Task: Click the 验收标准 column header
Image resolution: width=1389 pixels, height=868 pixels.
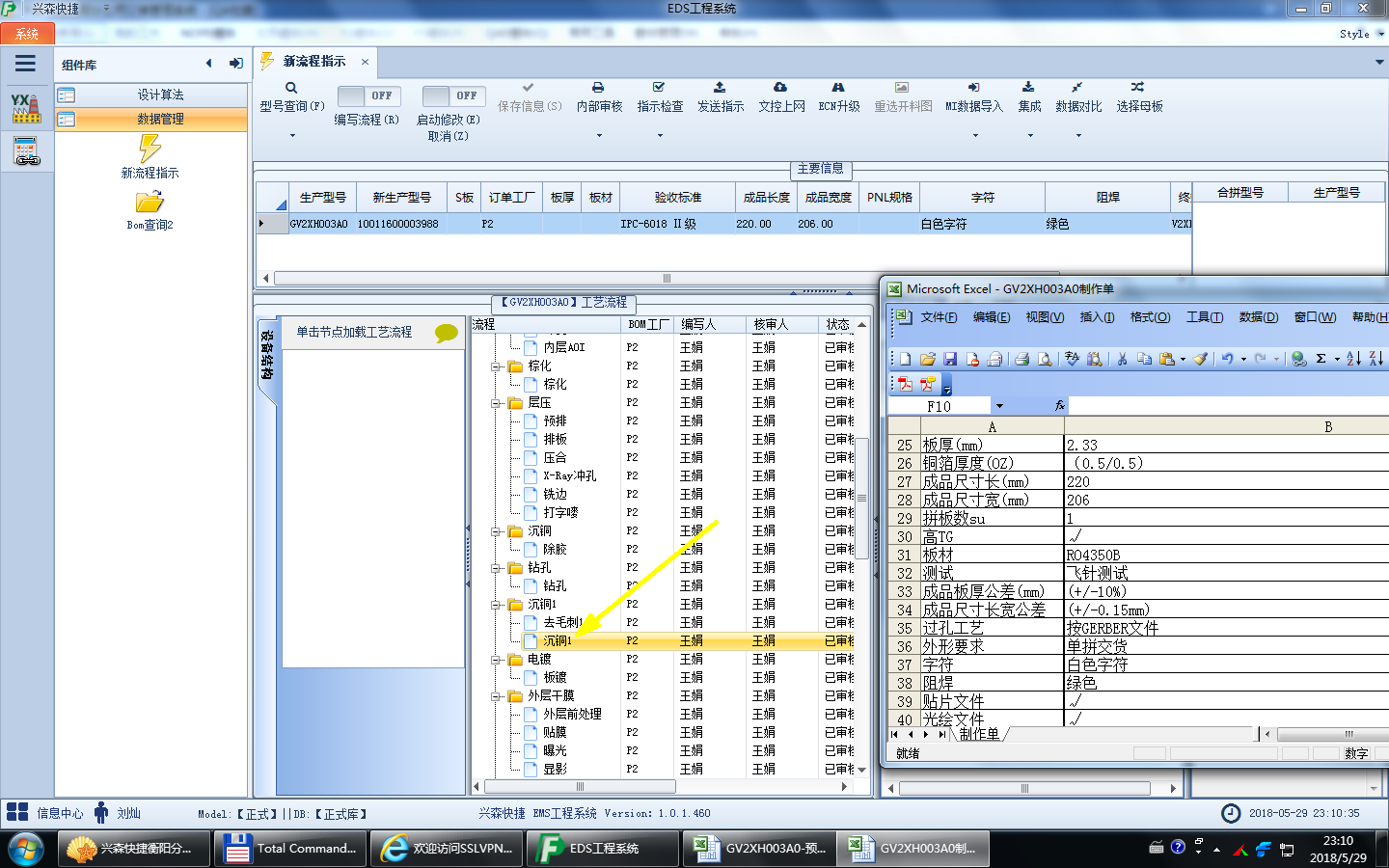Action: (678, 197)
